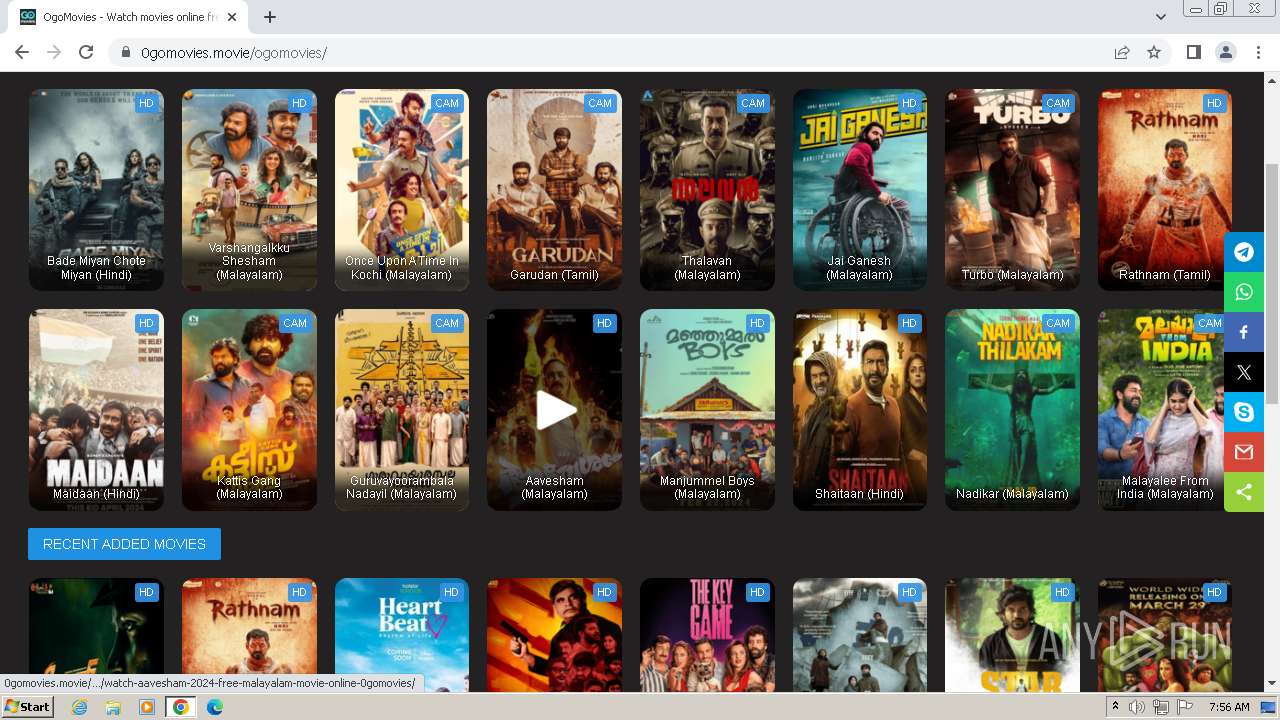Viewport: 1280px width, 720px height.
Task: Click Turbo (Malayalam) title text
Action: pos(1012,275)
